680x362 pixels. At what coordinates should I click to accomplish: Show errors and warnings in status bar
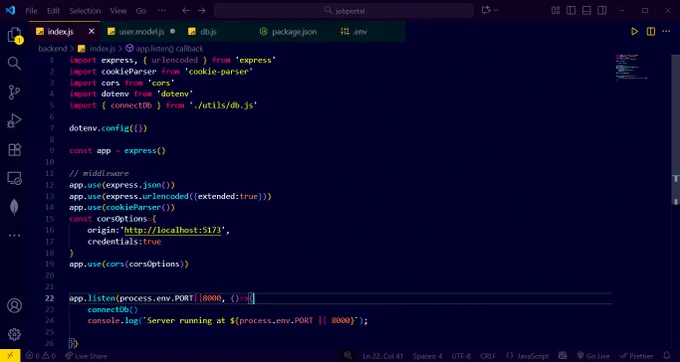coord(40,356)
